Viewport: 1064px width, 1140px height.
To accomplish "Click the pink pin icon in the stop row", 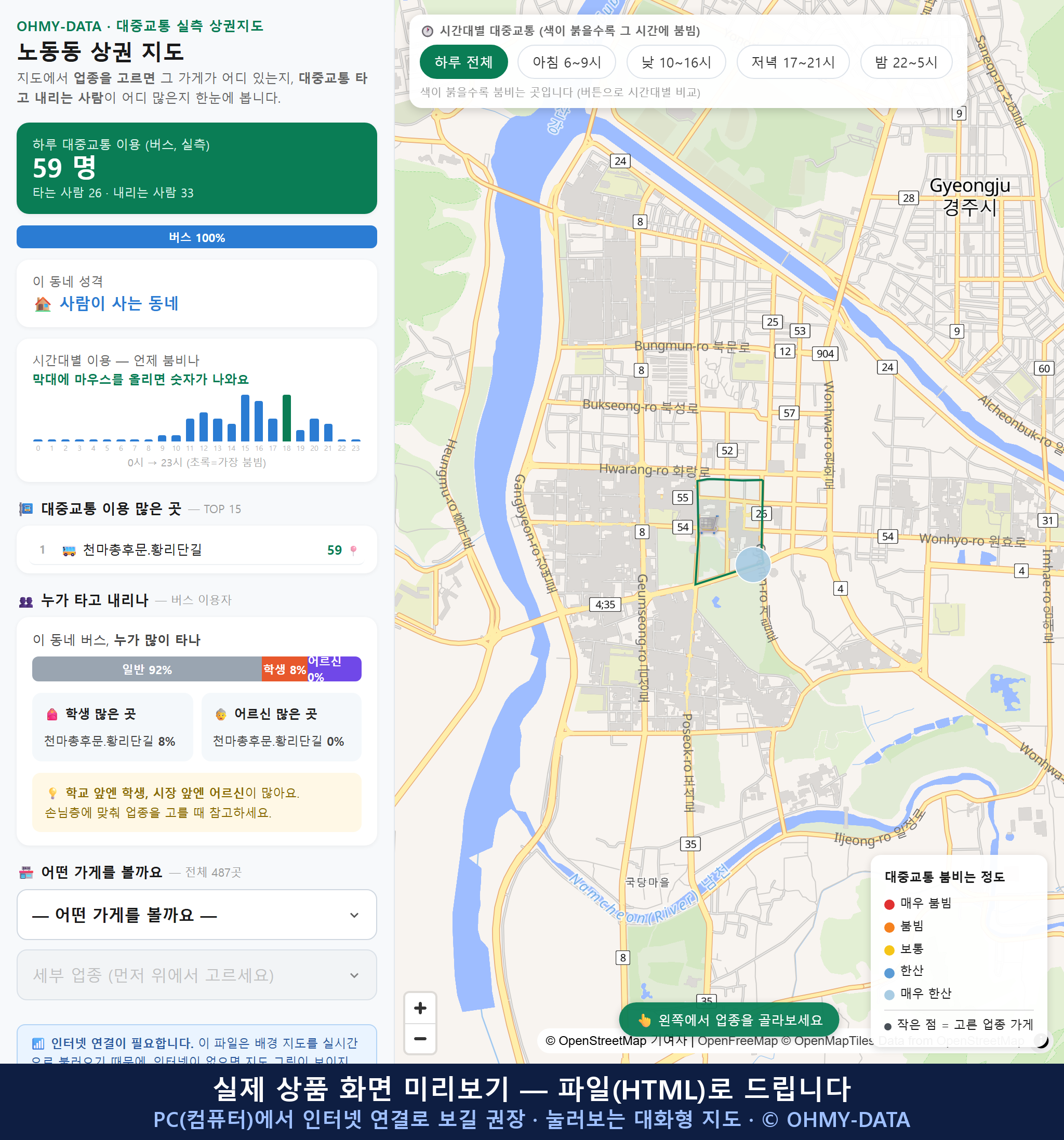I will [x=353, y=551].
